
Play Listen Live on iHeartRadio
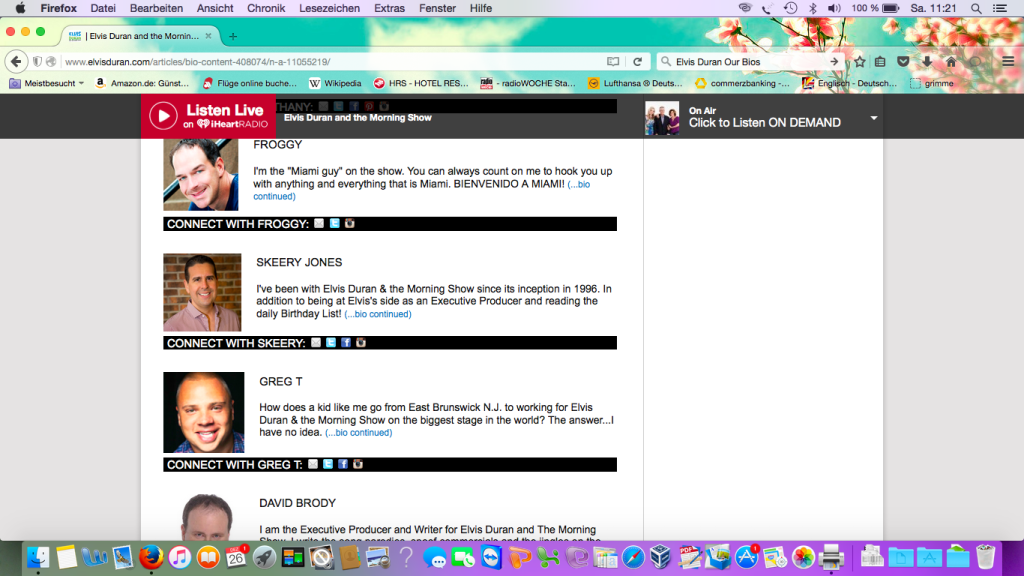pyautogui.click(x=208, y=116)
